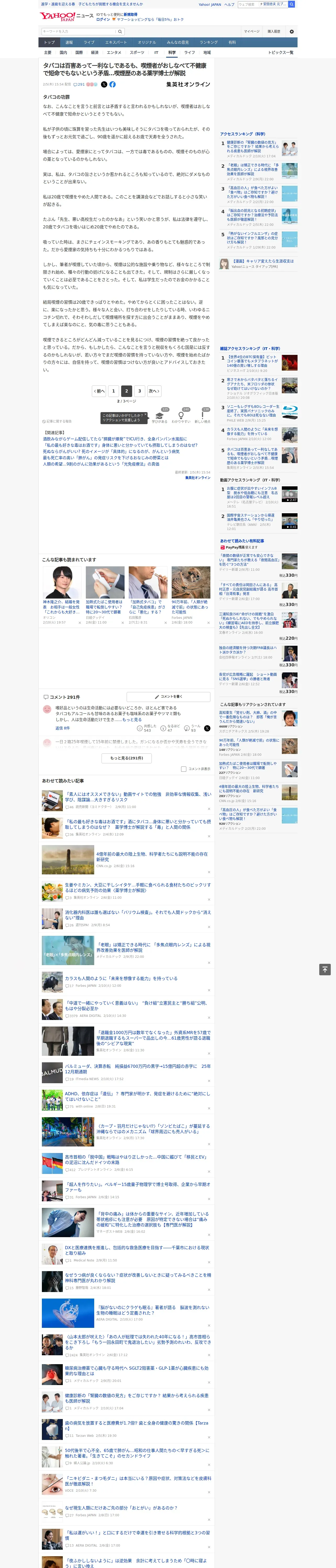Viewport: 336px width, 1568px height.
Task: Click 返信 8件 replies link
Action: click(62, 728)
